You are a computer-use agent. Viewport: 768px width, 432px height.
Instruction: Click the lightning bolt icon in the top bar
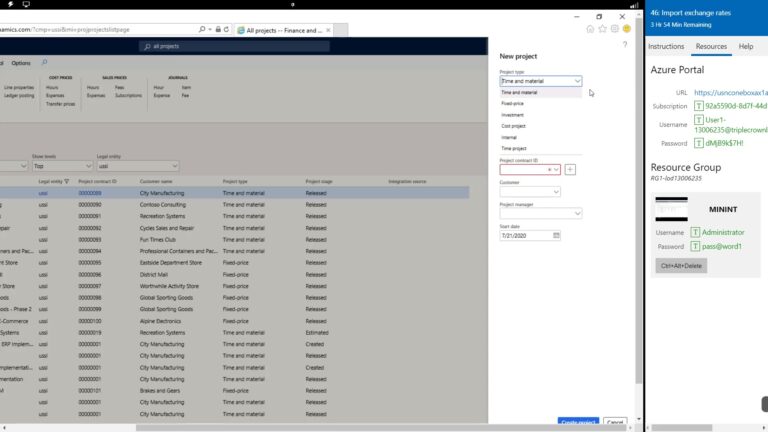(10, 4)
